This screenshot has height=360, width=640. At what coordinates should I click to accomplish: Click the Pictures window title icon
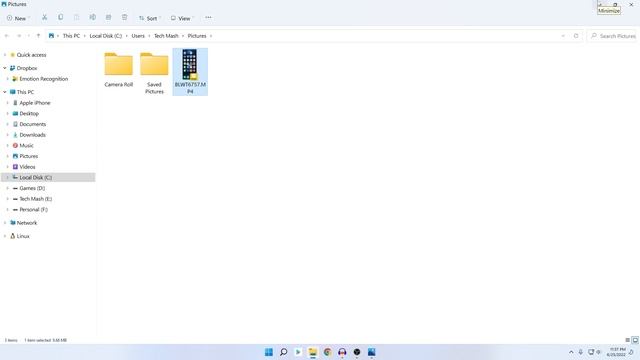[4, 4]
